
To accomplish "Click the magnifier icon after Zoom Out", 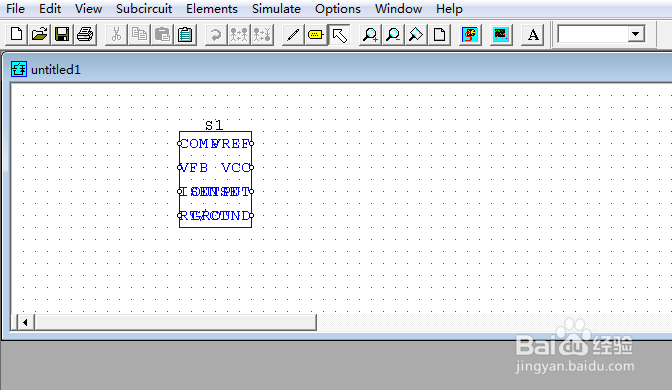I will tap(416, 34).
